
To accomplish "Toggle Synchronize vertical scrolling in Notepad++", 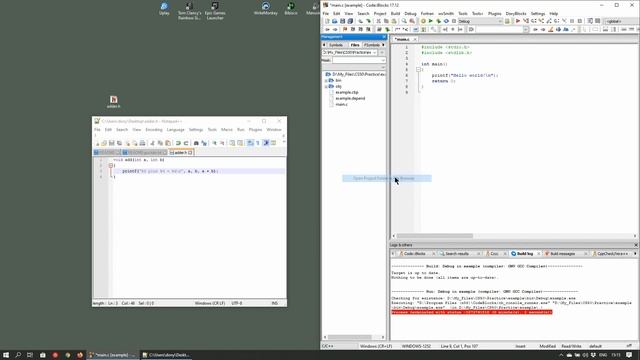I will point(232,143).
